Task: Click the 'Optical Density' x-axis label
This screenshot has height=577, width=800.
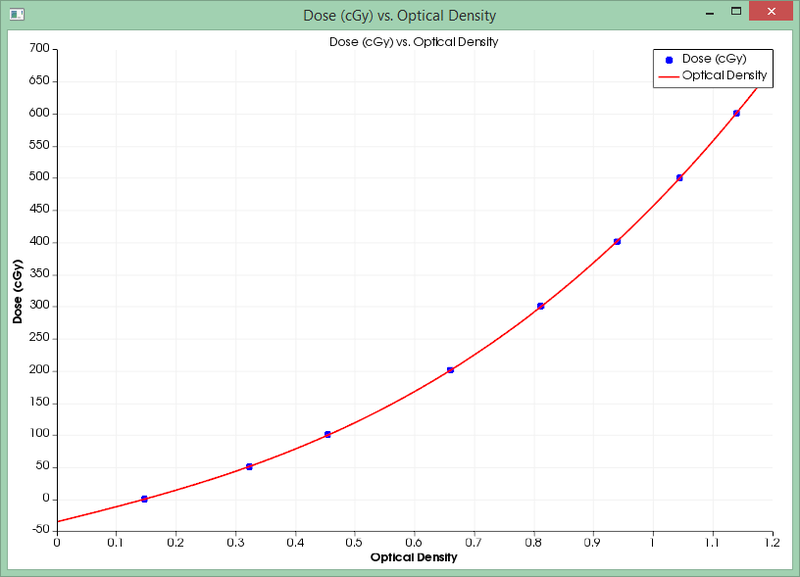Action: click(x=414, y=556)
